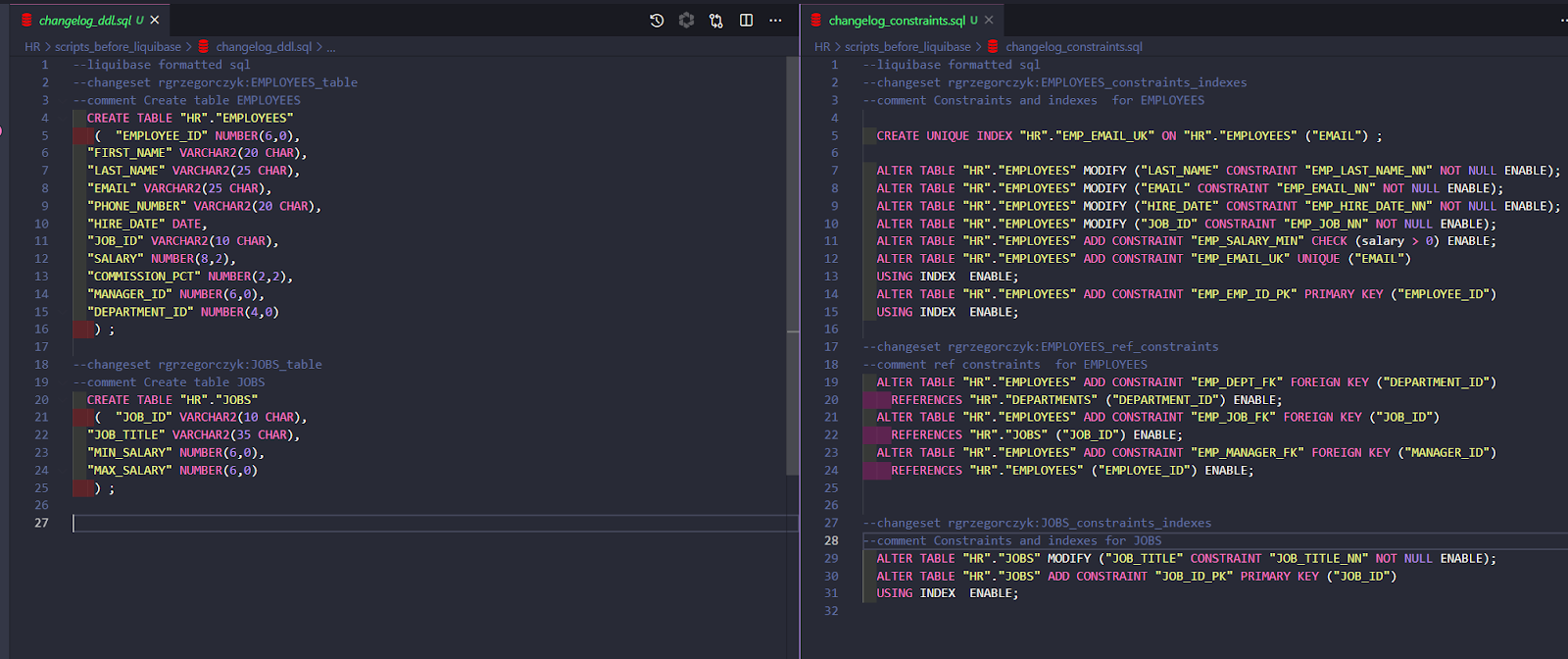Viewport: 1568px width, 659px height.
Task: Close the changelog_constraints.sql tab
Action: (x=989, y=20)
